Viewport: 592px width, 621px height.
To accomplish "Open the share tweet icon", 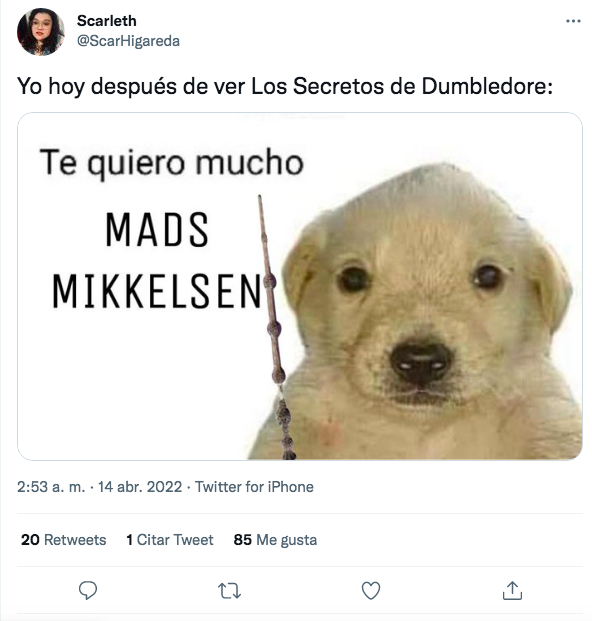I will (x=512, y=591).
